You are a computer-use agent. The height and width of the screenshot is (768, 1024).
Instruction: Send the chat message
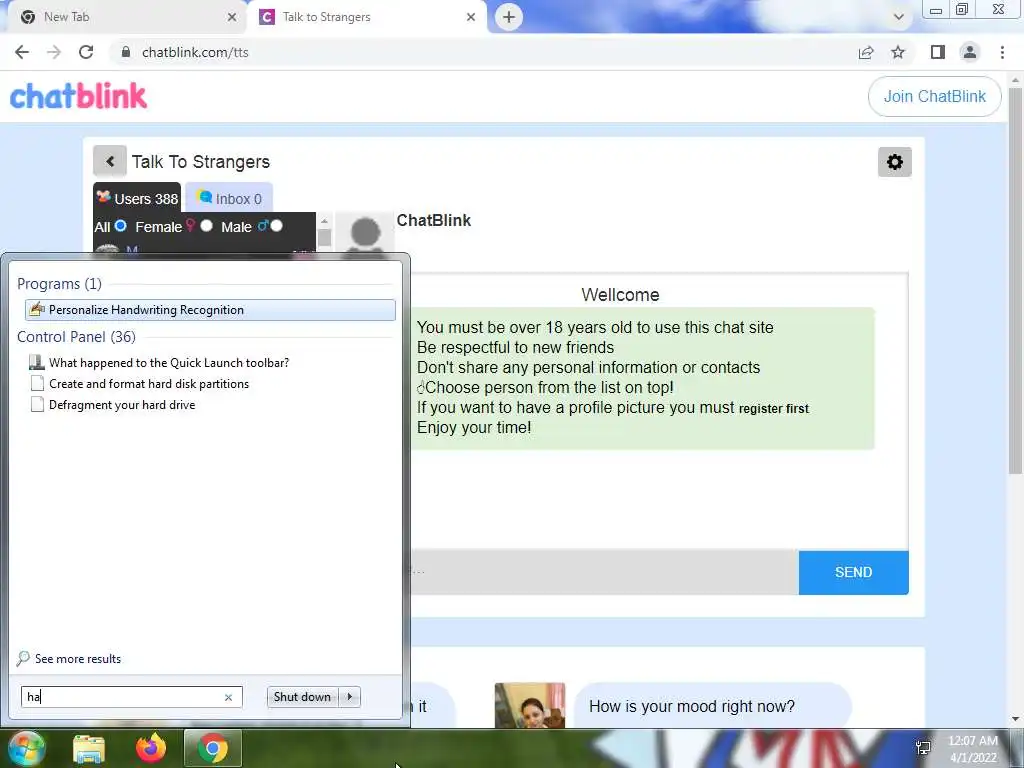[x=854, y=572]
